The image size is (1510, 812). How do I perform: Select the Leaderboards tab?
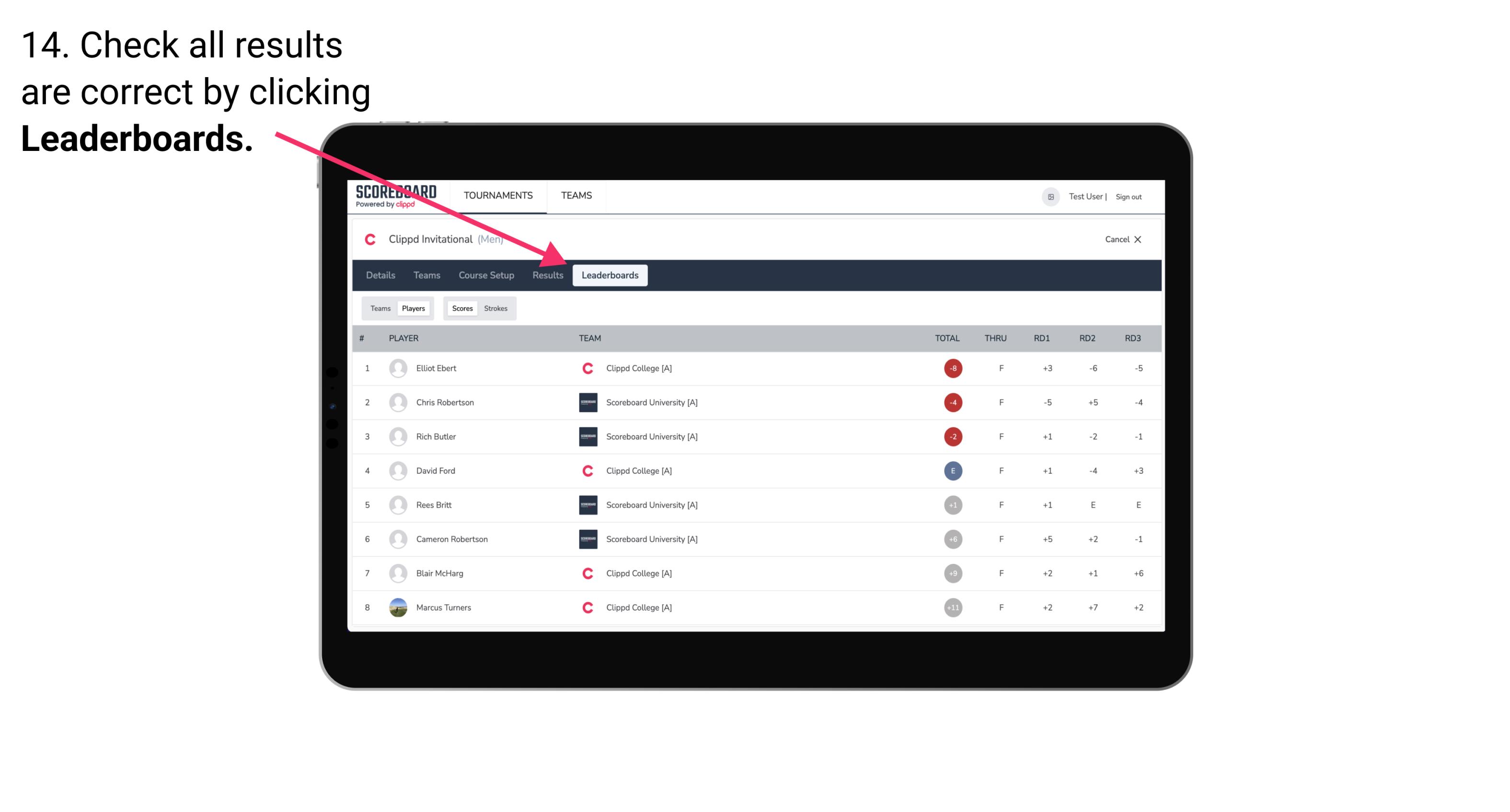coord(611,276)
